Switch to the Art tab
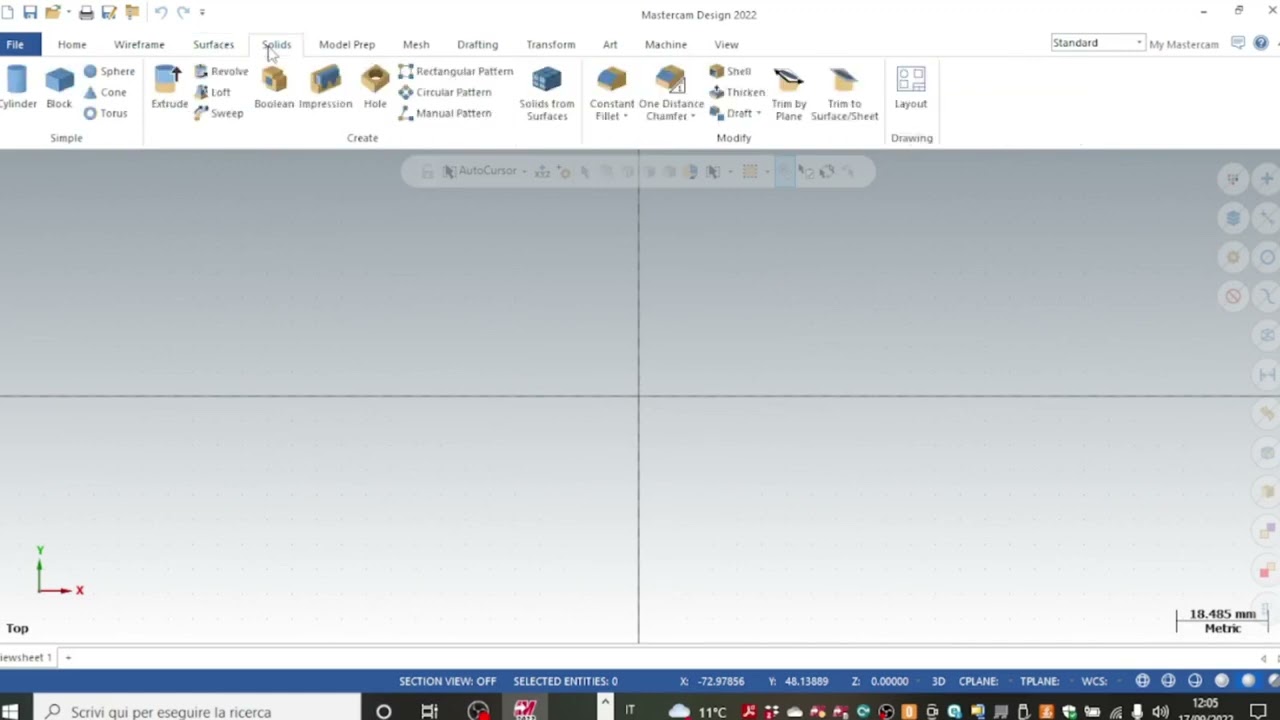The height and width of the screenshot is (720, 1280). 610,44
